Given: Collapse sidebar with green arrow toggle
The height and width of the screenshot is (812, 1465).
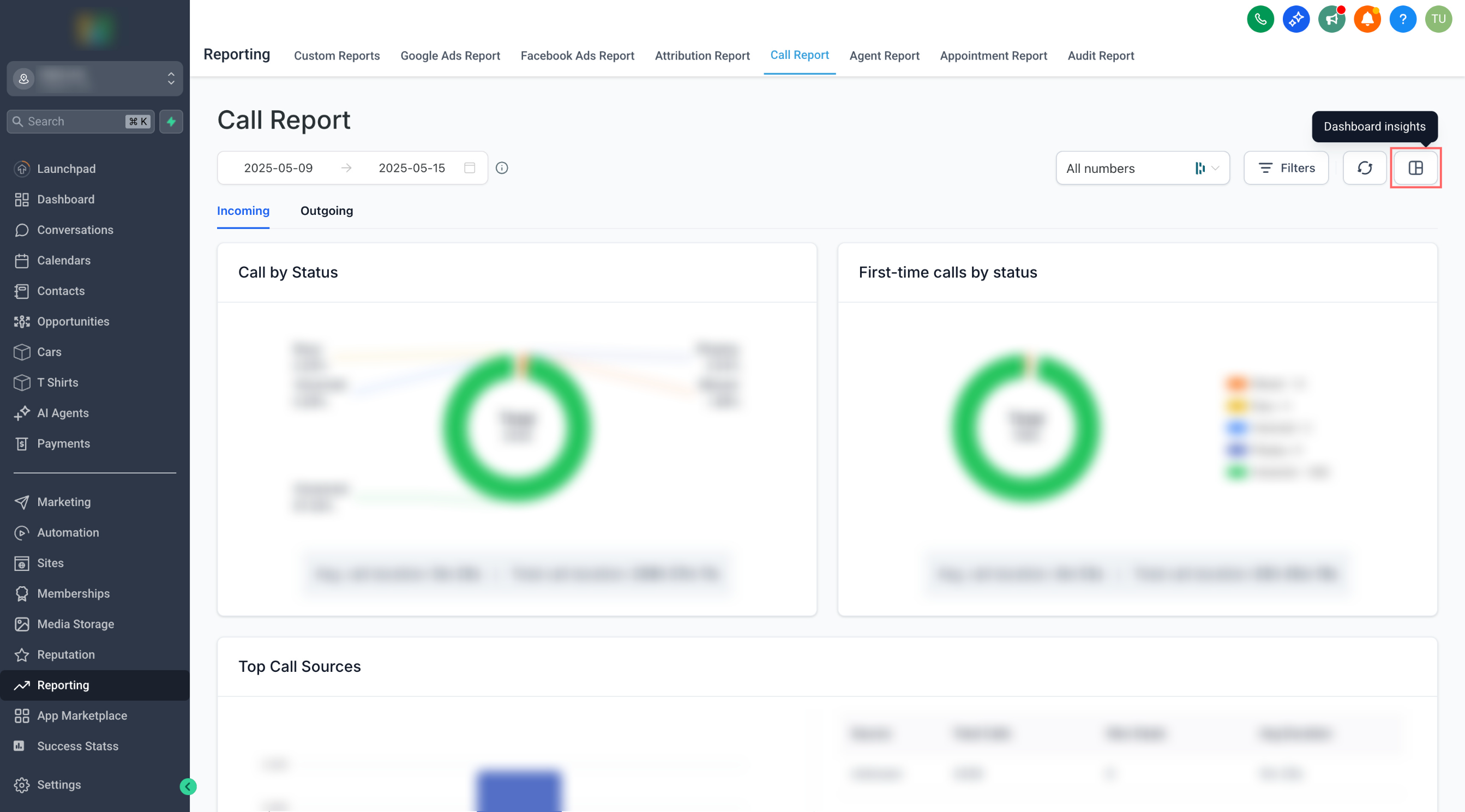Looking at the screenshot, I should [x=188, y=786].
